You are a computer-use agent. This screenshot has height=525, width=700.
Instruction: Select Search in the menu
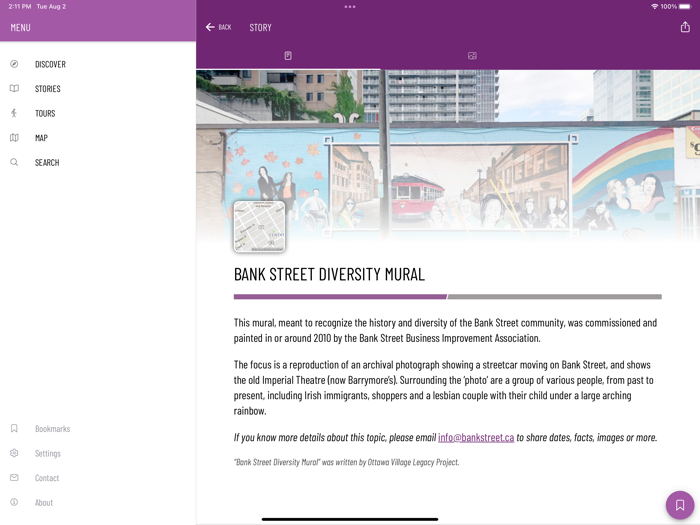click(x=47, y=162)
